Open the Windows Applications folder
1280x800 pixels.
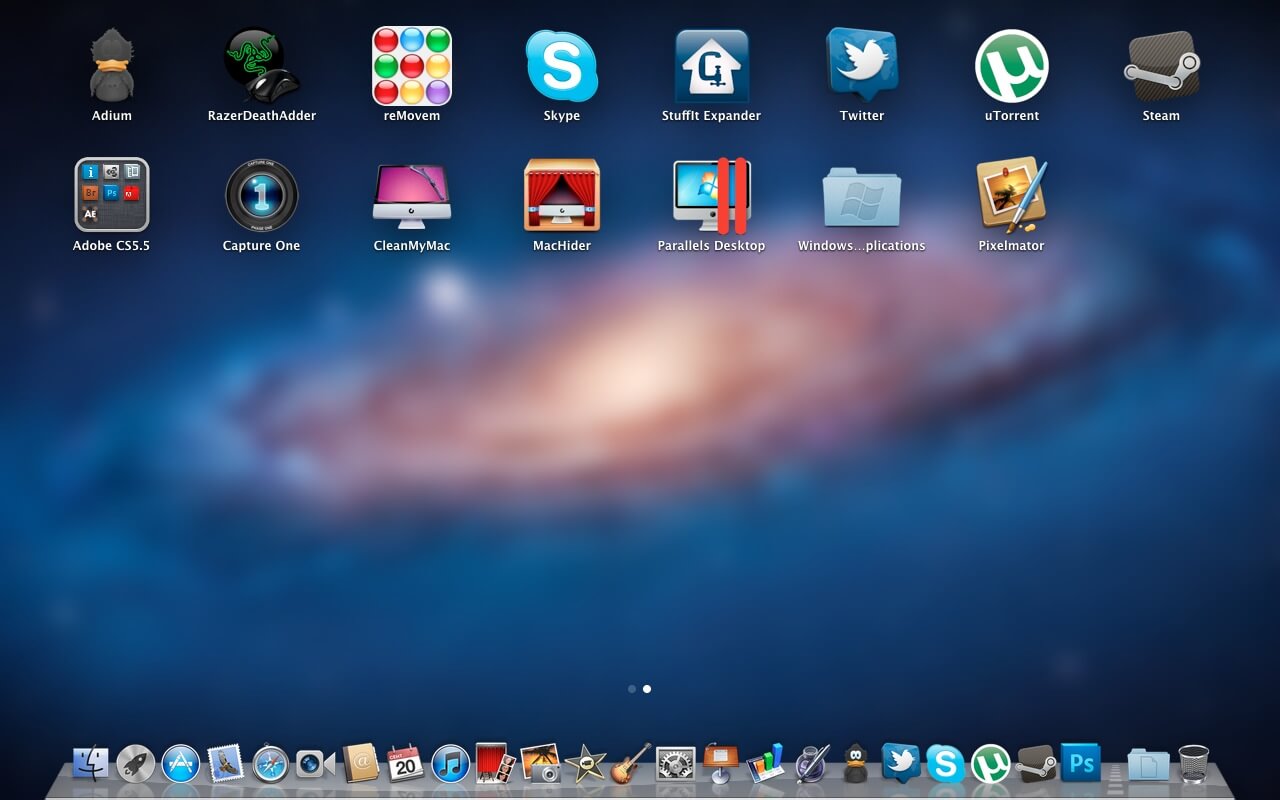(x=862, y=197)
